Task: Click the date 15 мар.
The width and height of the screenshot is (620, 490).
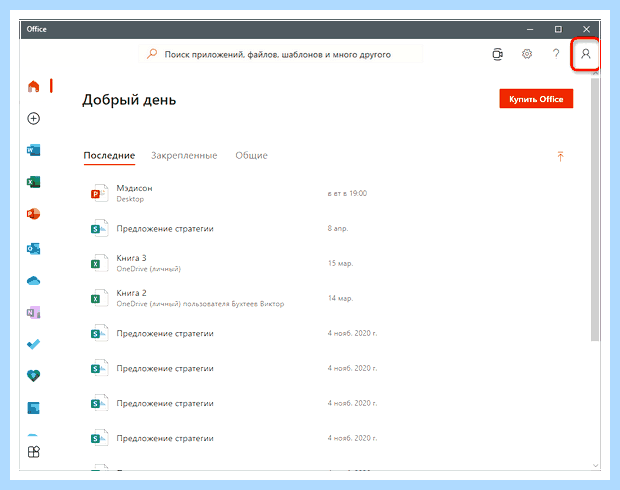Action: 340,263
